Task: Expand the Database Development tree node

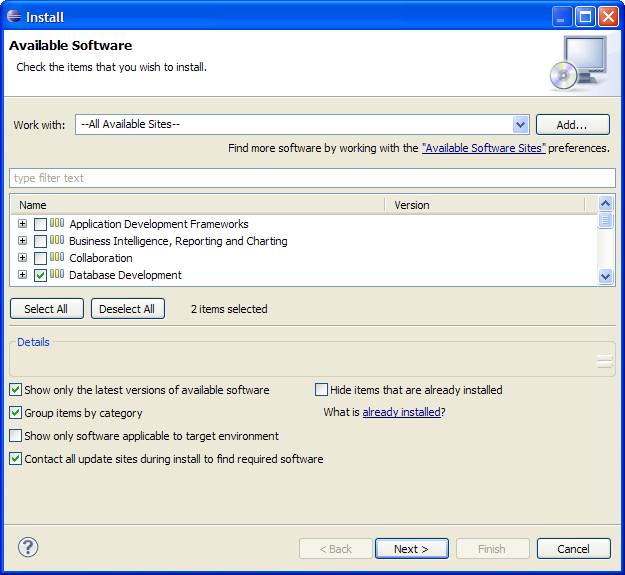Action: pos(22,275)
